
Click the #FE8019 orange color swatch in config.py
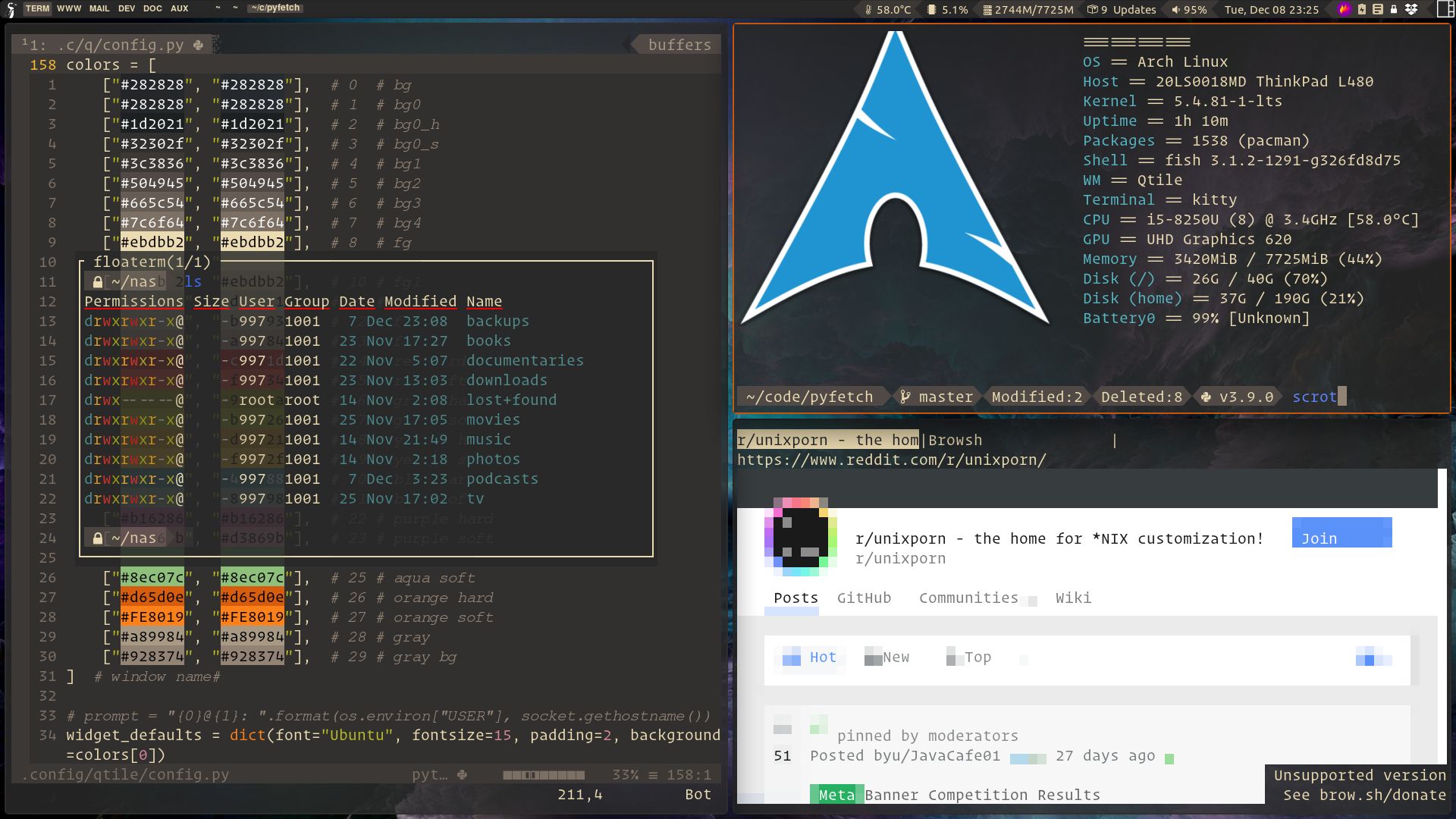click(x=151, y=617)
